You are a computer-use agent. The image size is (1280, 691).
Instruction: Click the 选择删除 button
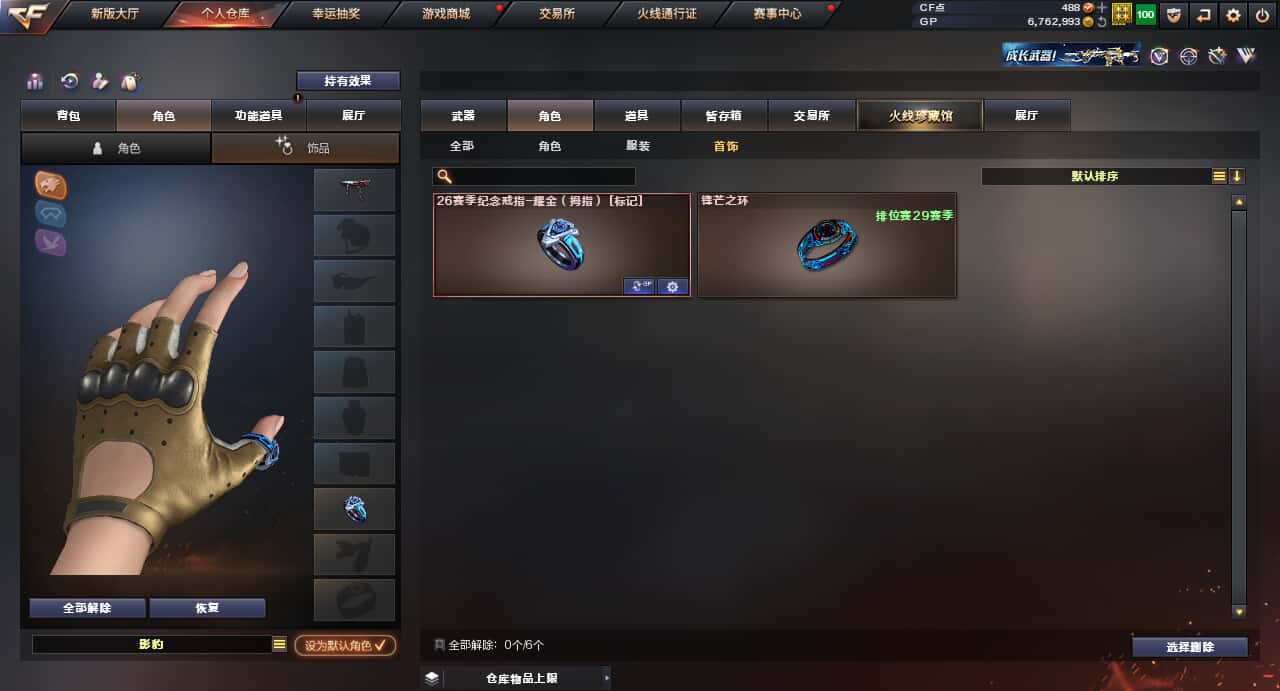point(1190,647)
